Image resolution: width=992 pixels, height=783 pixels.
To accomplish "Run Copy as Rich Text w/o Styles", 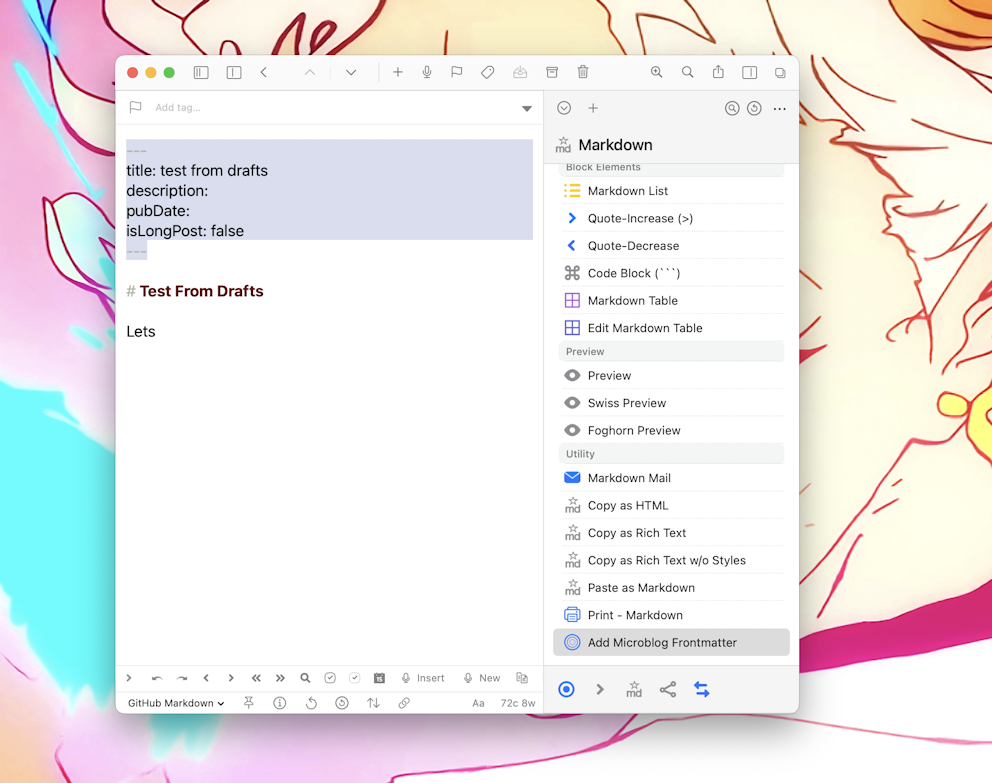I will 671,560.
